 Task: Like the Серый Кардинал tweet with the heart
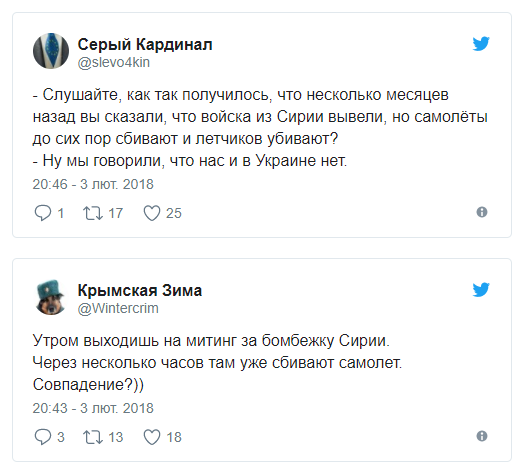click(x=152, y=213)
